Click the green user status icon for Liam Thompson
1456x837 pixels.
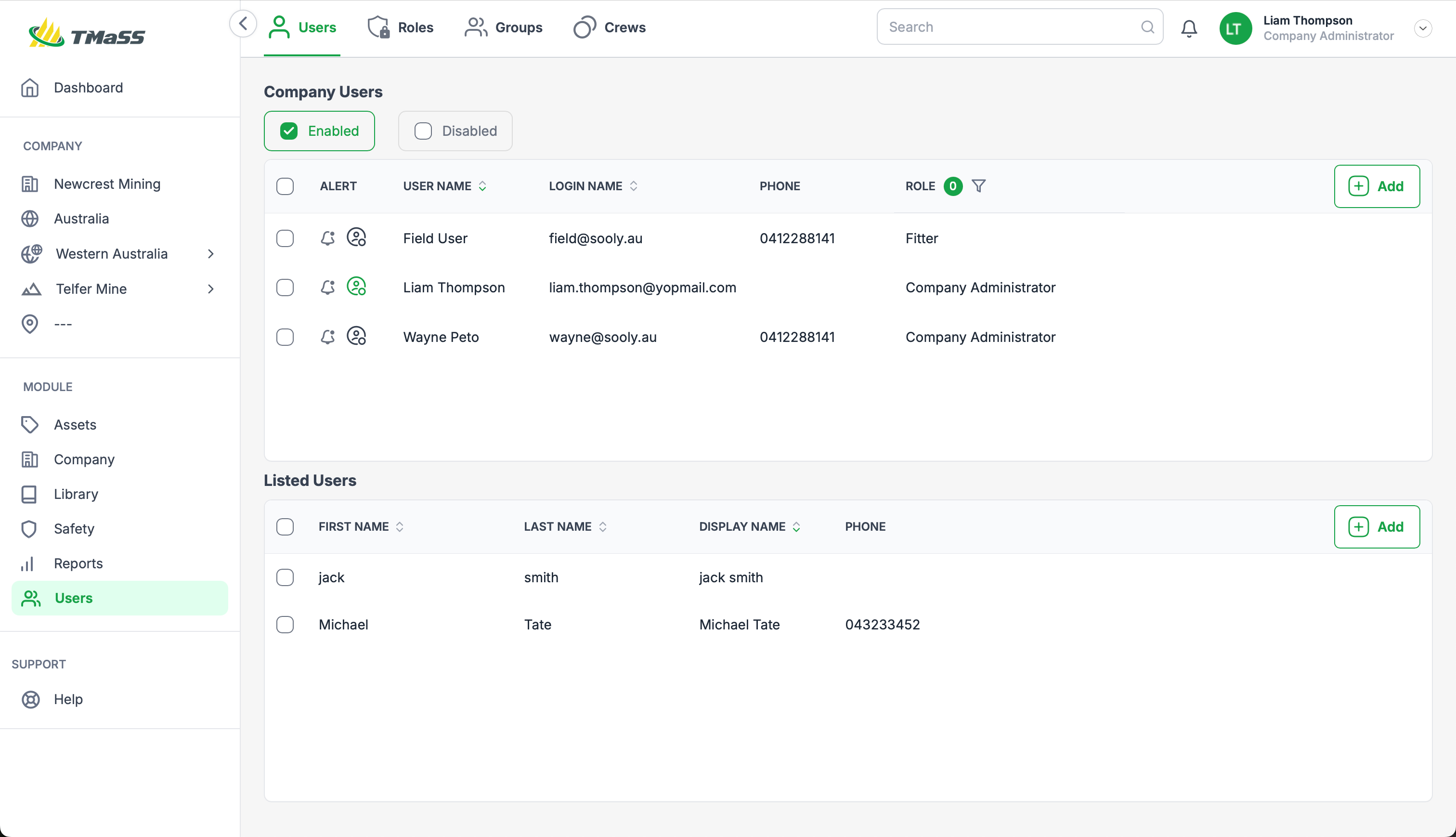(x=356, y=287)
